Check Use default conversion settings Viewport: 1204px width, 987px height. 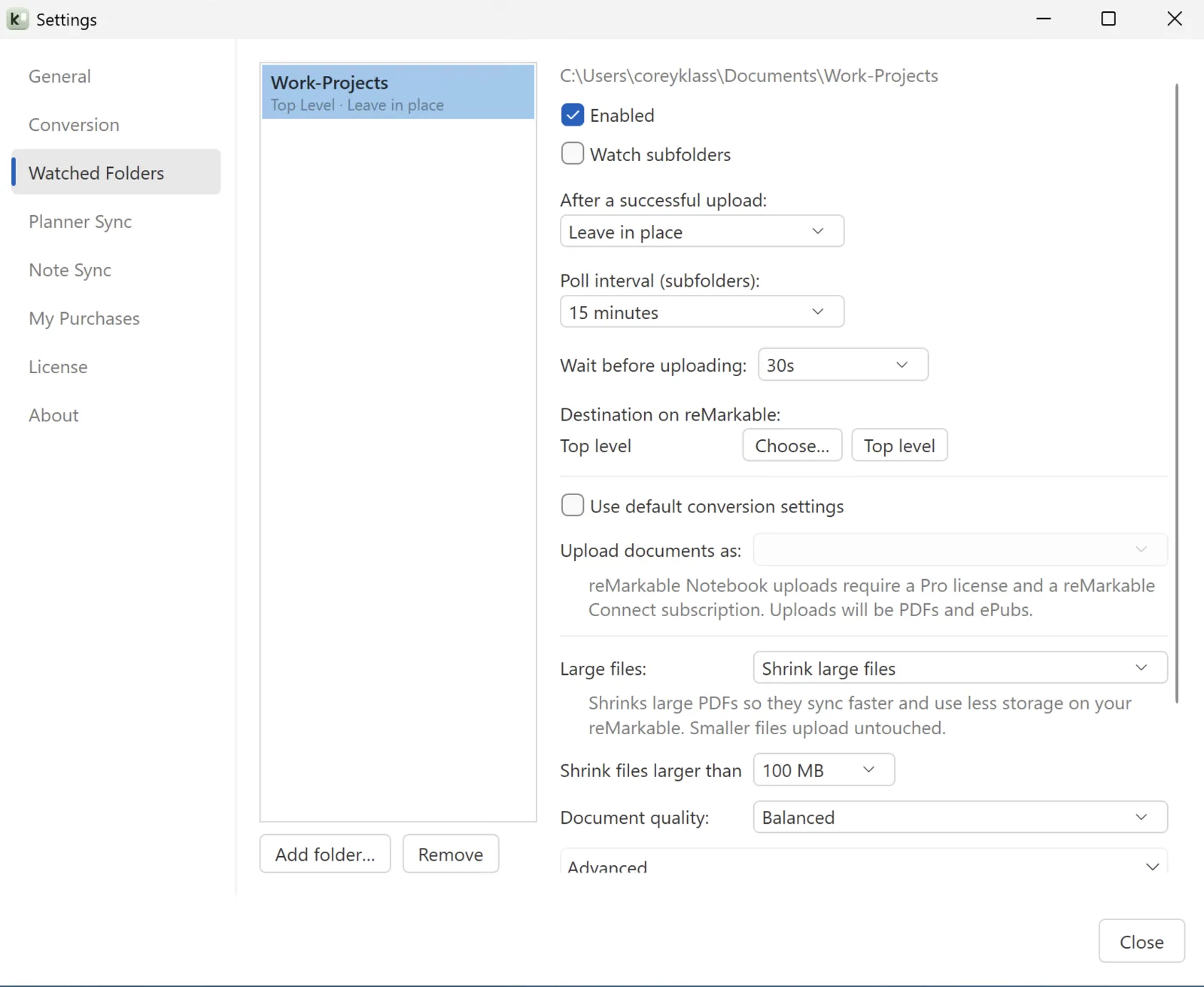coord(573,506)
